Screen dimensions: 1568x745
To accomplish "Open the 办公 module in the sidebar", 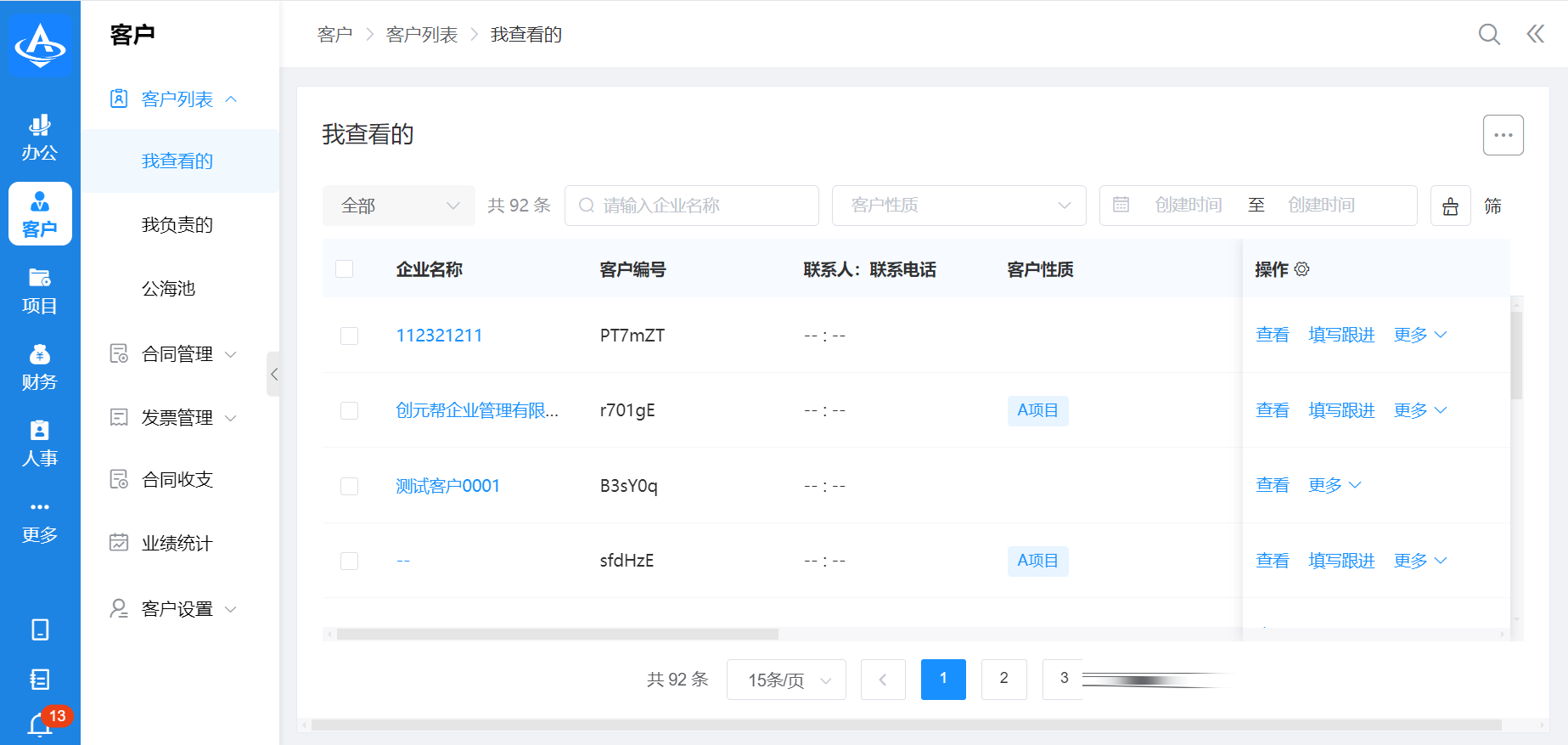I will point(40,138).
